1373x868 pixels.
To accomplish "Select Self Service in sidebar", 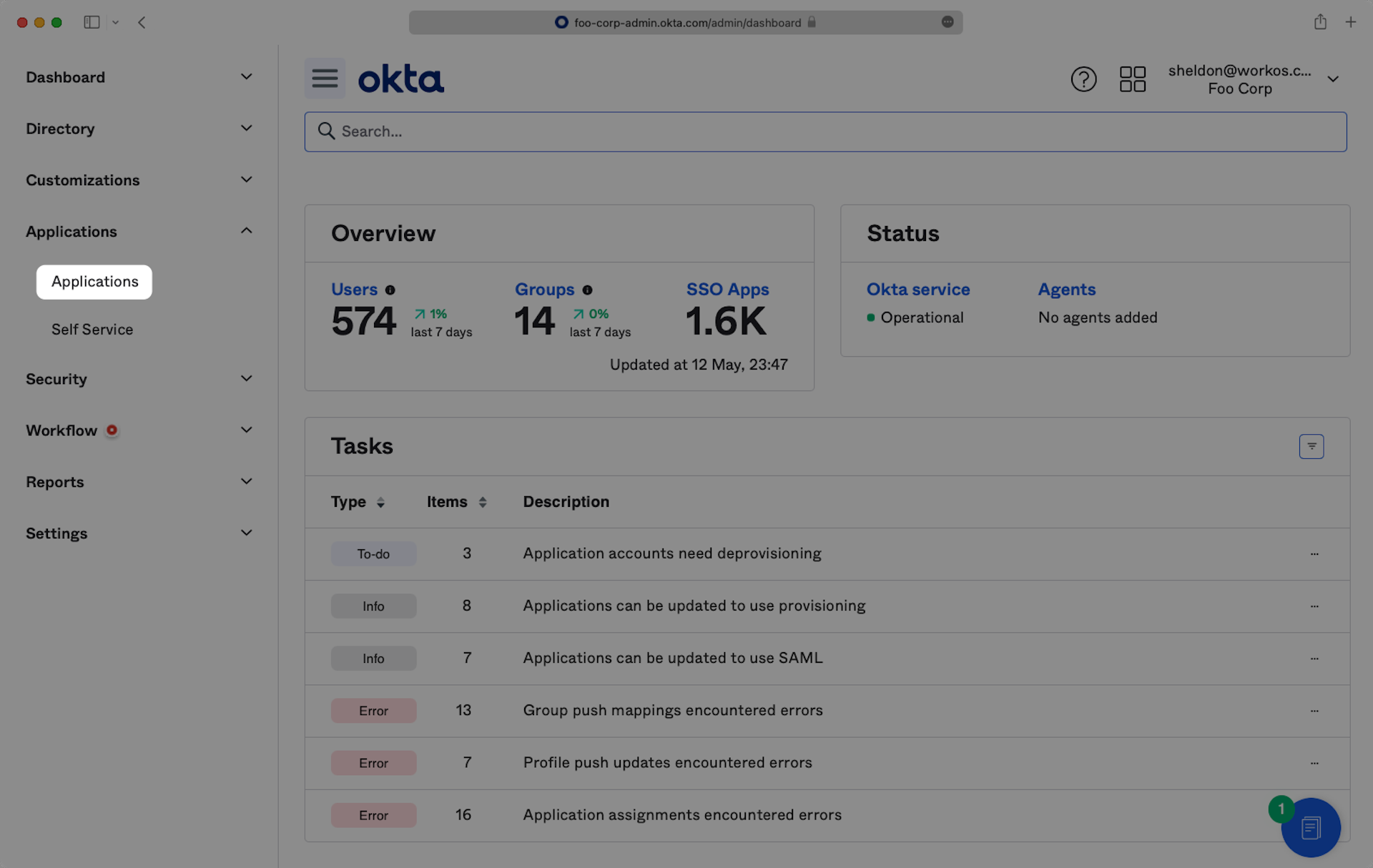I will 92,330.
